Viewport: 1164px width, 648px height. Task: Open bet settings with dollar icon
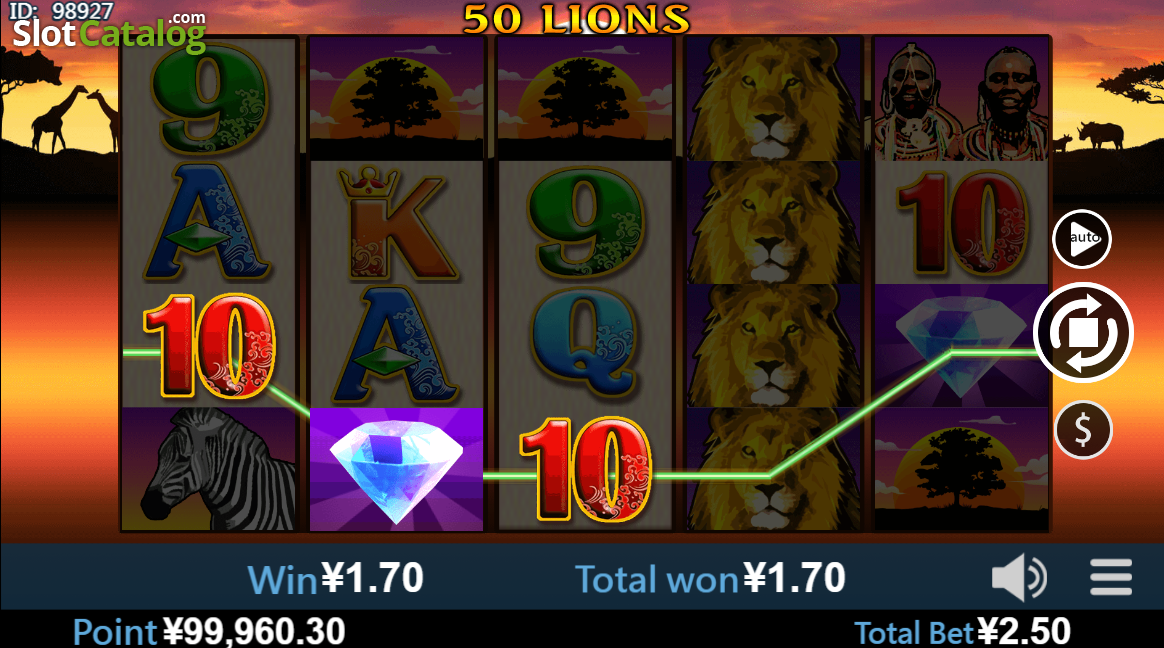(x=1083, y=430)
